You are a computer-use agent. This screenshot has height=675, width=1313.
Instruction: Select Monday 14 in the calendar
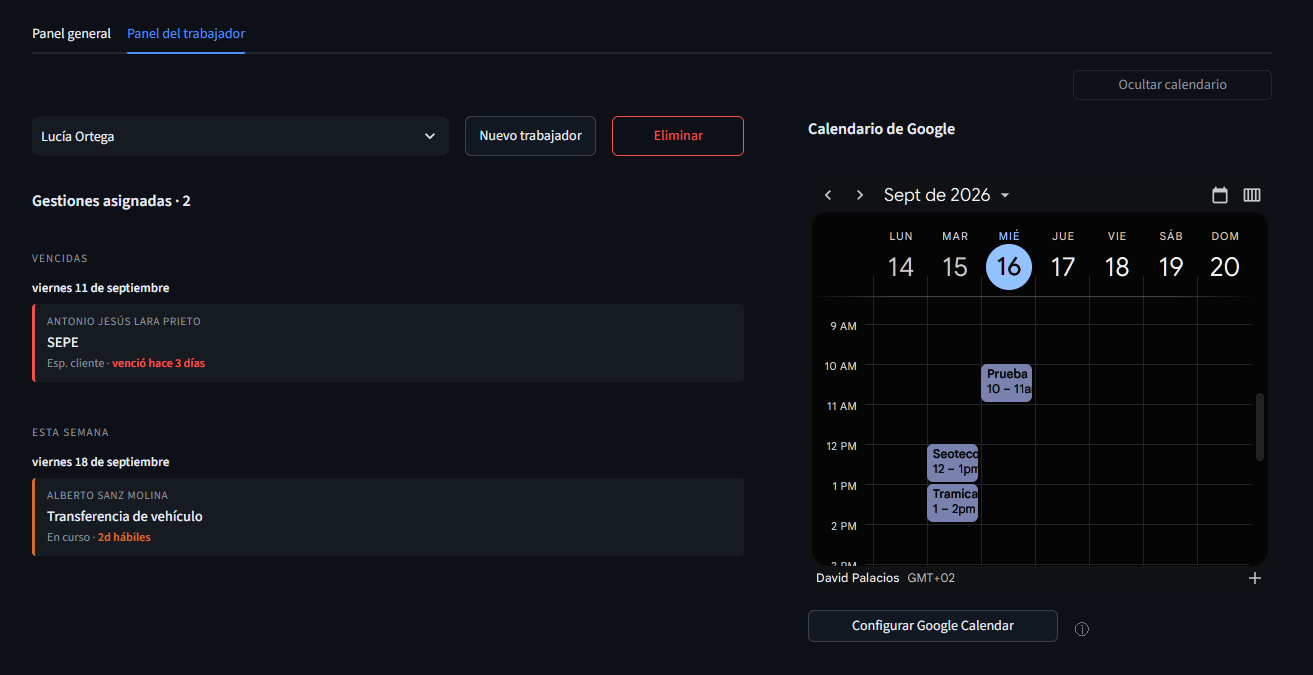pyautogui.click(x=901, y=267)
